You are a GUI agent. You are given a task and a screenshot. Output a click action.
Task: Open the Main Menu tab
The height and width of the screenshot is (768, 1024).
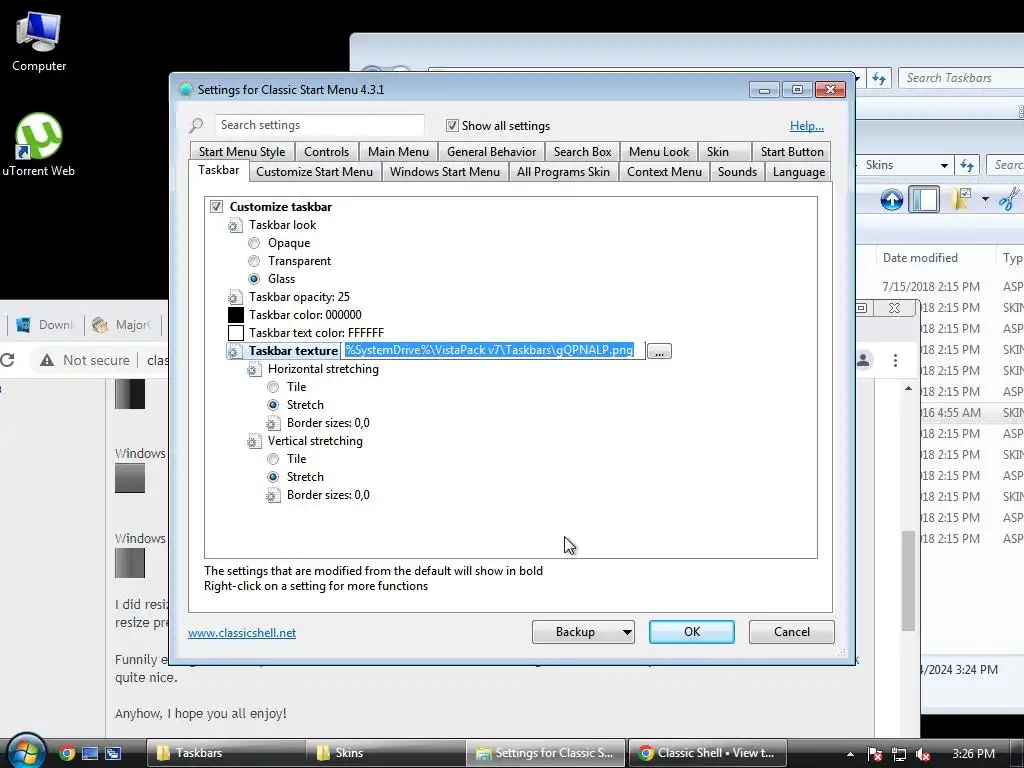398,152
